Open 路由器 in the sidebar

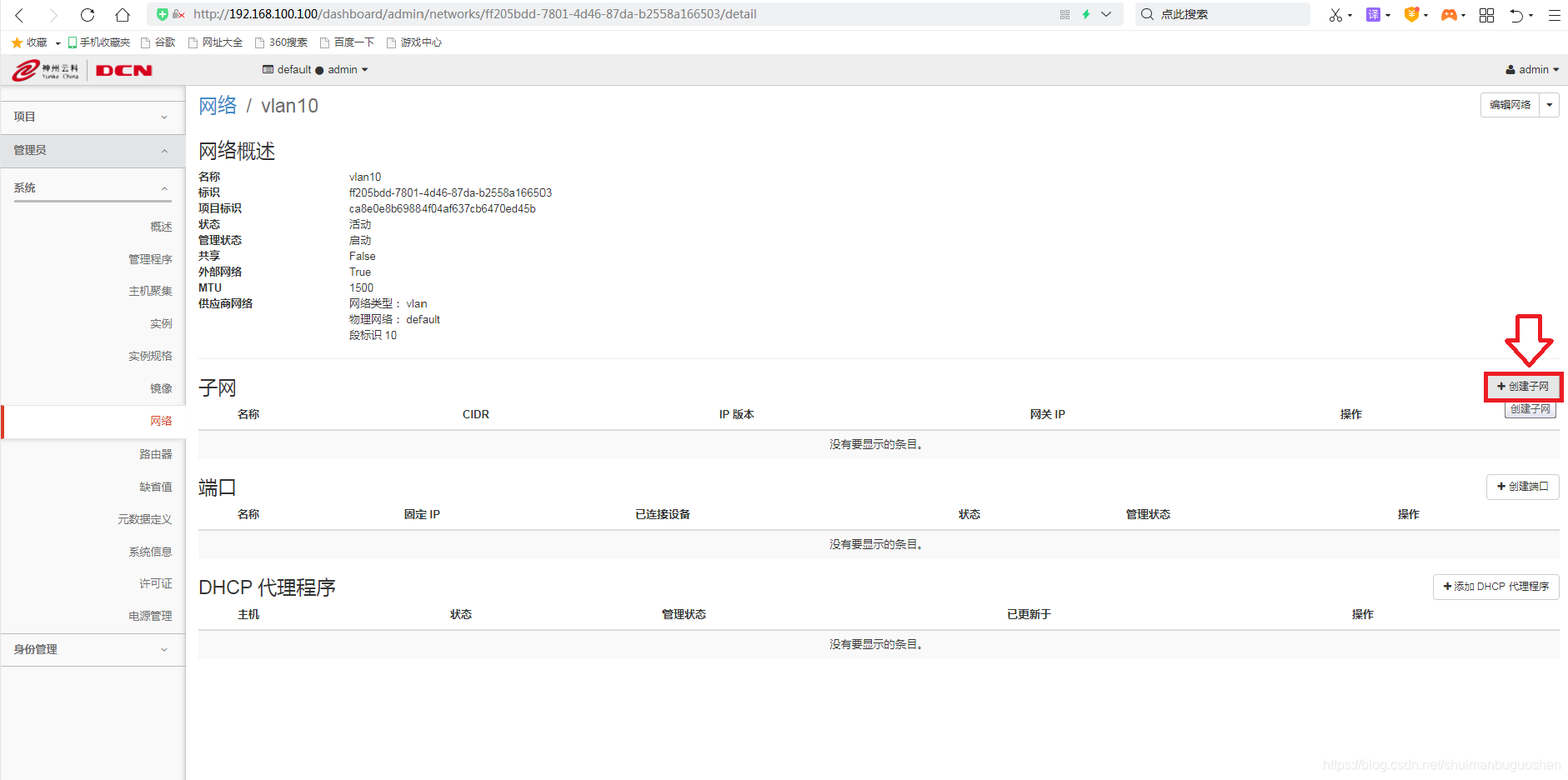pos(156,454)
